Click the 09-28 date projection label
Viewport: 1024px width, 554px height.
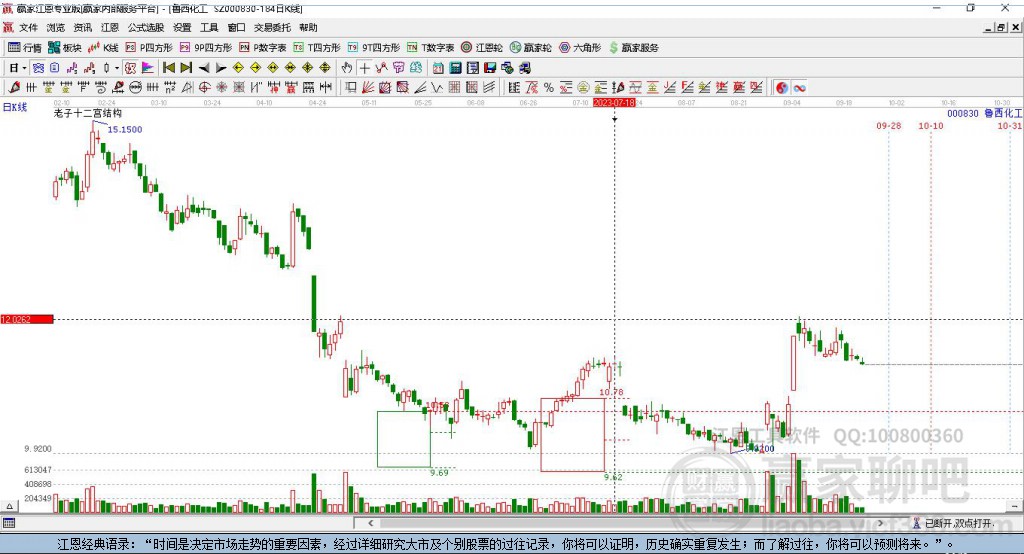888,125
